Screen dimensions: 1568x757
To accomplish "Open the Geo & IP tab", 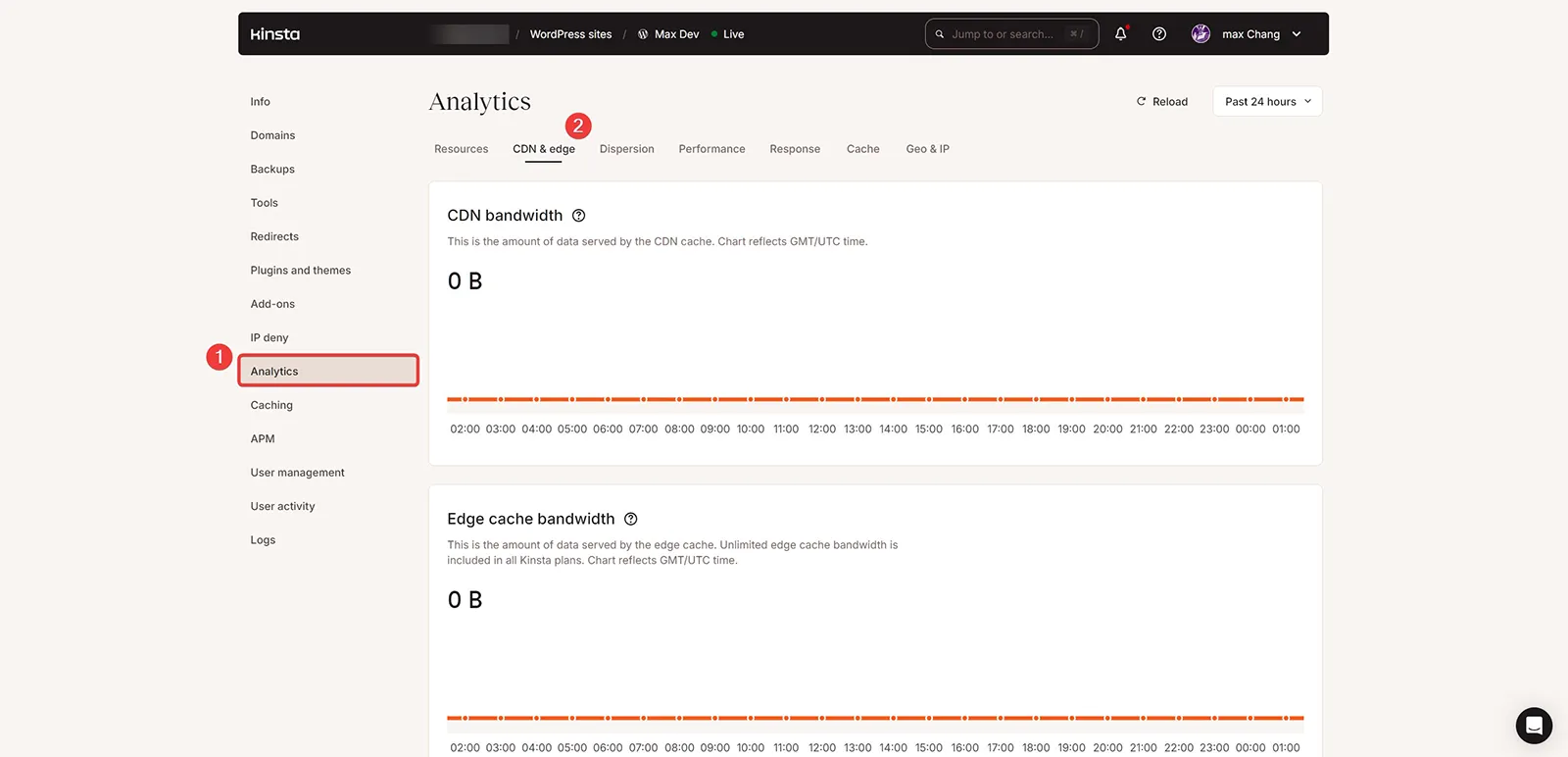I will [927, 149].
